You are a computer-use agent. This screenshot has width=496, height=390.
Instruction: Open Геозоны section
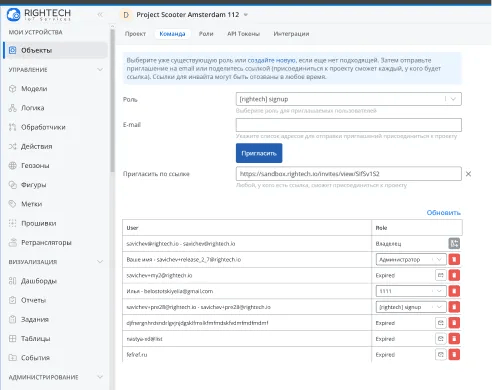tap(35, 166)
